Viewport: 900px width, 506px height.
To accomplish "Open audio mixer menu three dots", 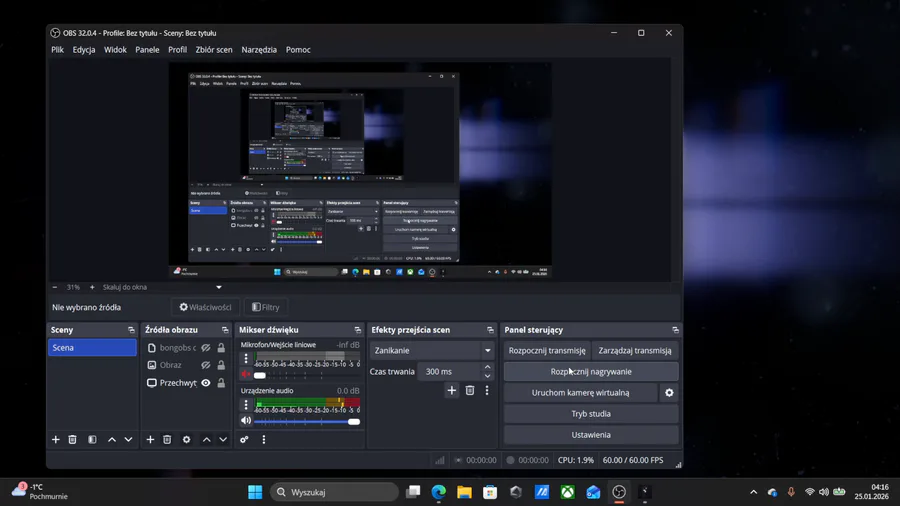I will 263,439.
